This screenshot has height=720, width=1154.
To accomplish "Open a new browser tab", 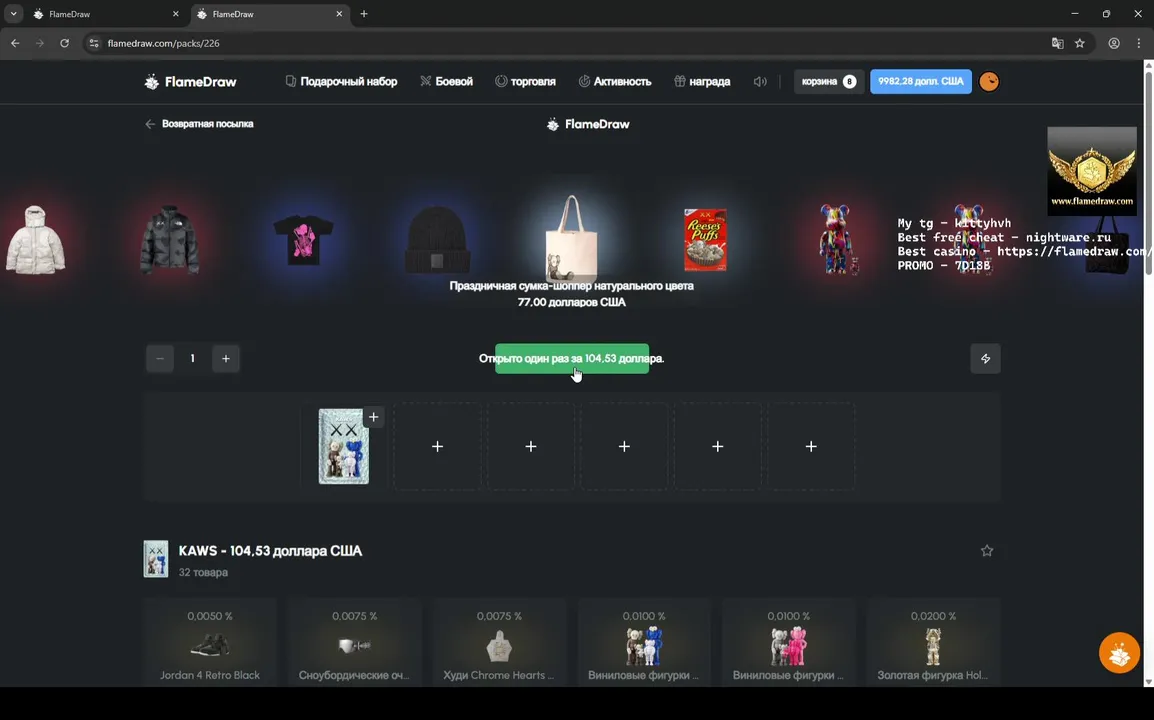I will [364, 14].
